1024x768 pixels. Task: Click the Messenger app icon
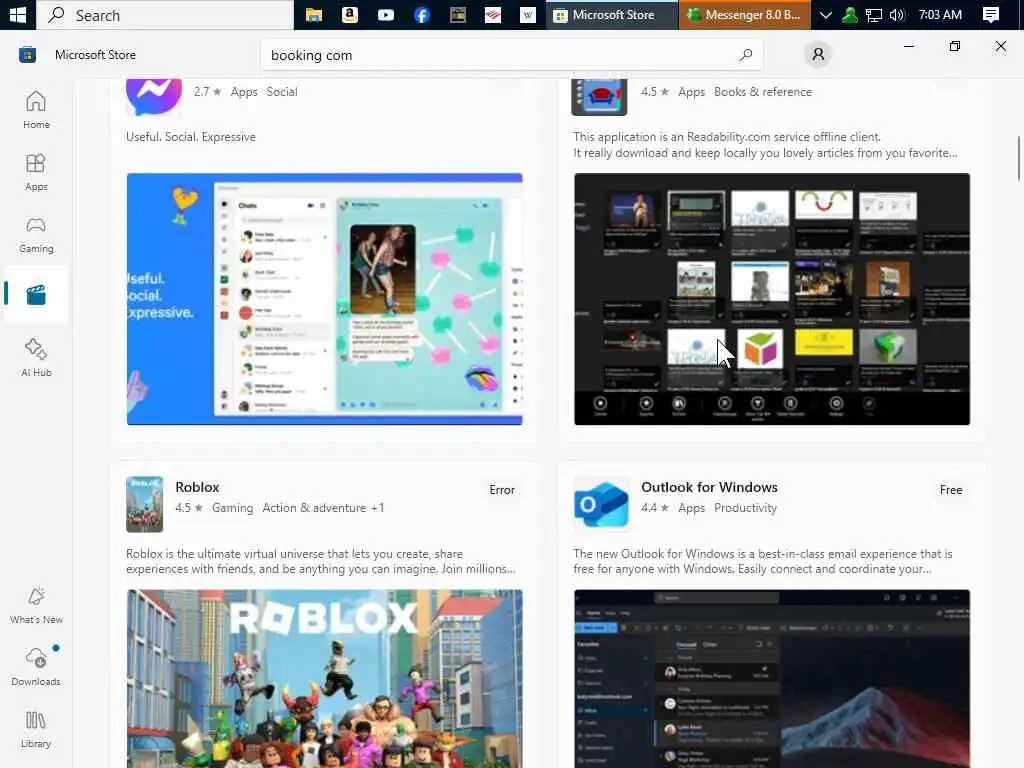153,95
